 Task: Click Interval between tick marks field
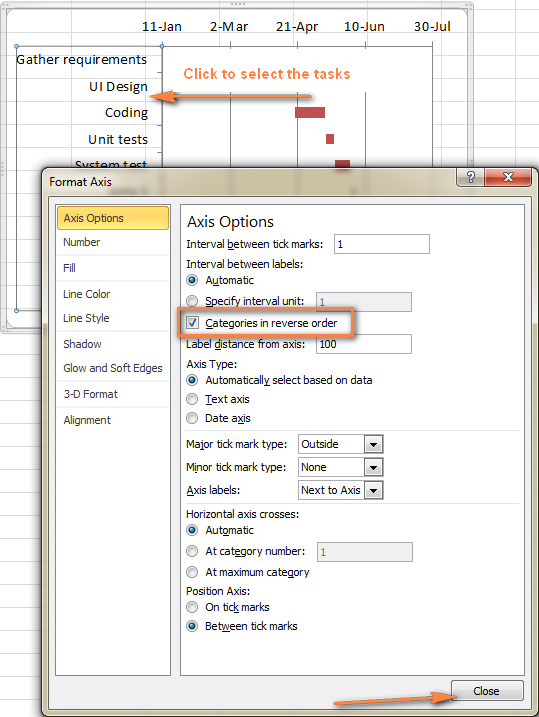[382, 244]
